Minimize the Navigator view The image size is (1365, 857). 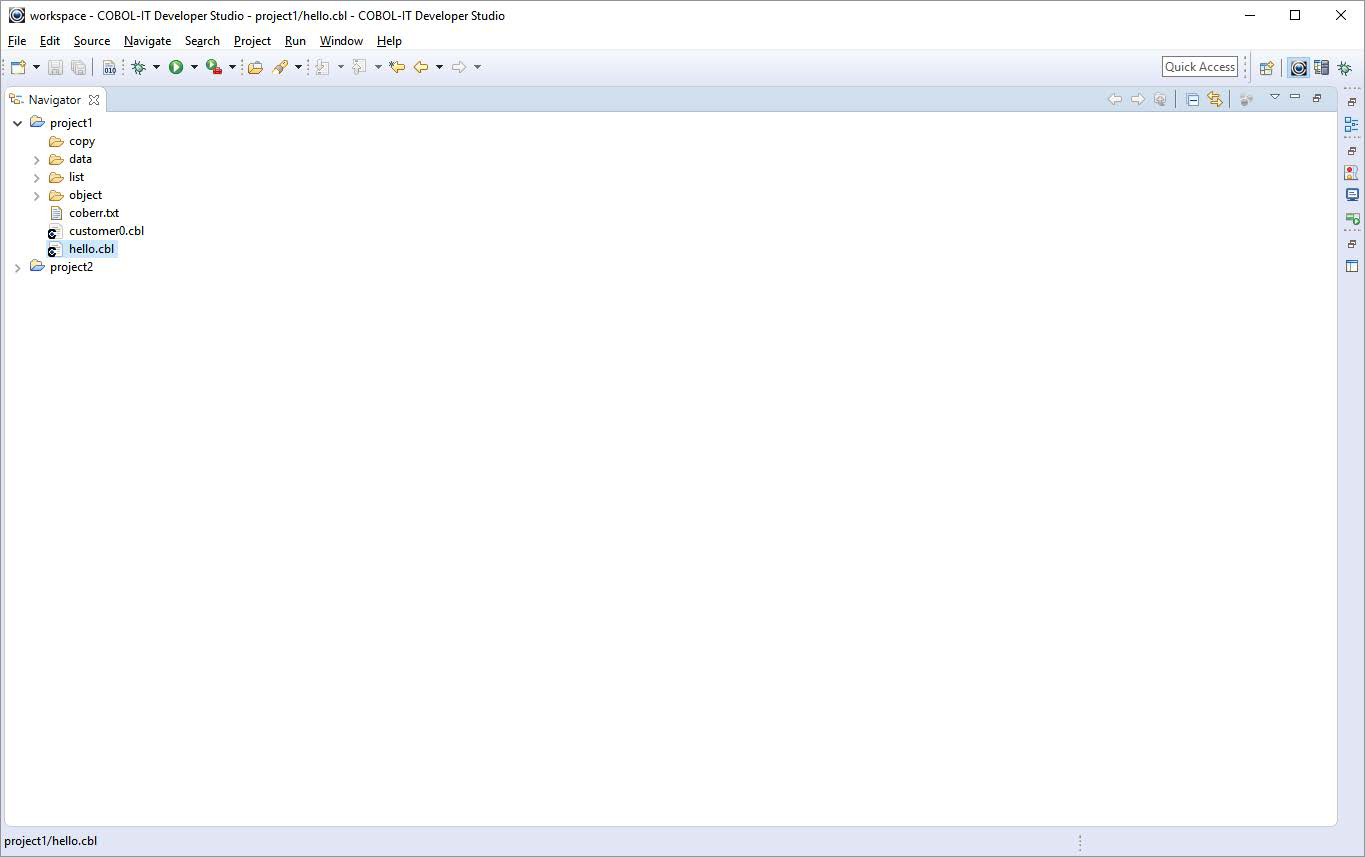click(x=1295, y=98)
